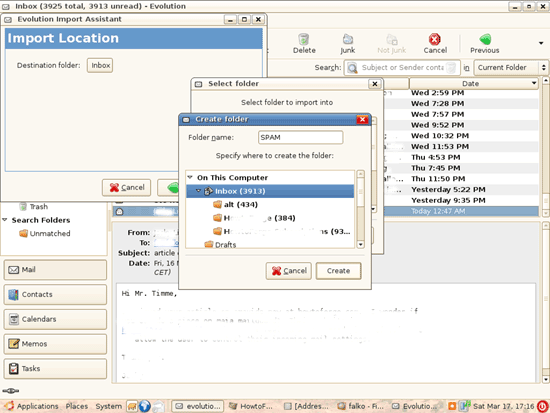Click the online/offline connection icon
The width and height of the screenshot is (550, 413).
[11, 391]
